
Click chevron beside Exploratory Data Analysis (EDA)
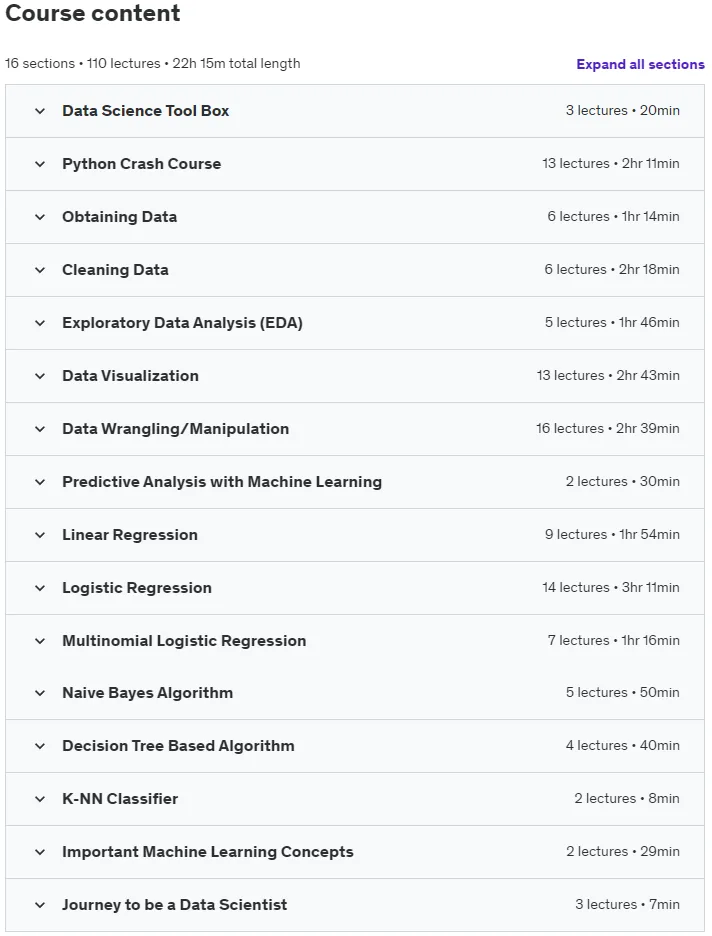coord(40,323)
